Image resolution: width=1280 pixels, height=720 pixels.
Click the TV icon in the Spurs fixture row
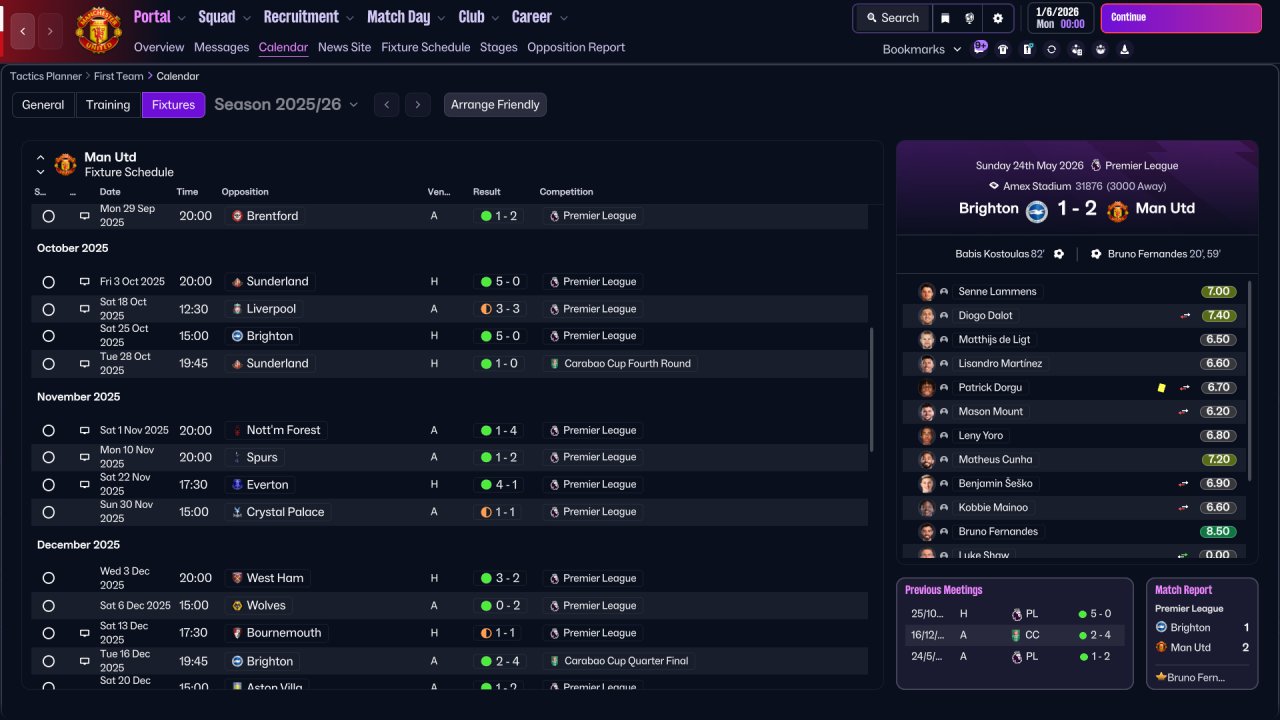(x=85, y=457)
